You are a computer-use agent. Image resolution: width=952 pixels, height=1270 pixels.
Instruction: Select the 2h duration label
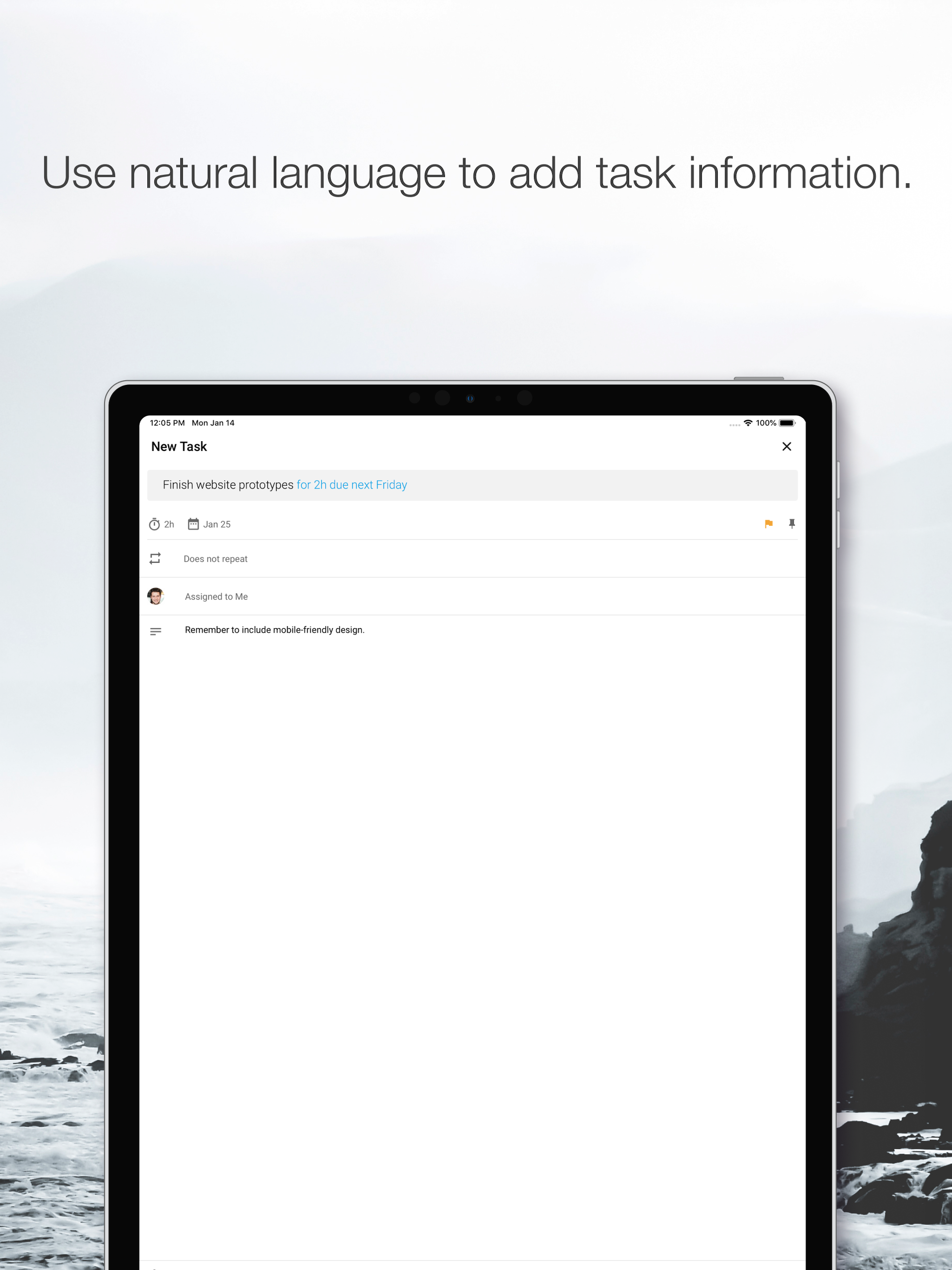pos(169,524)
